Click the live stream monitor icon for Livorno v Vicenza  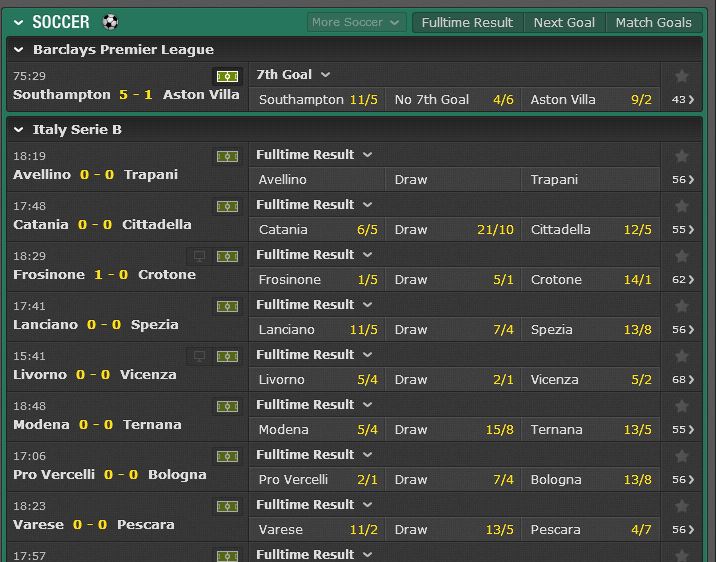[199, 357]
